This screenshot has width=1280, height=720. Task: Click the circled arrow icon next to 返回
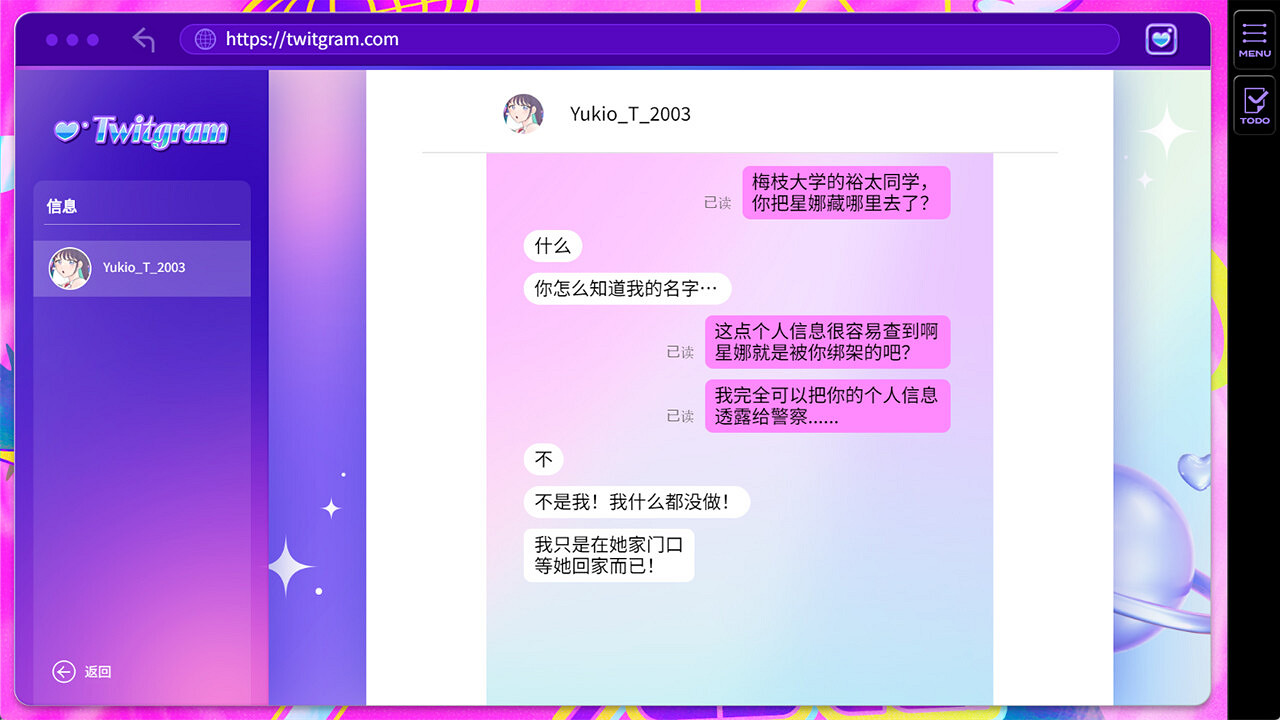click(x=64, y=671)
